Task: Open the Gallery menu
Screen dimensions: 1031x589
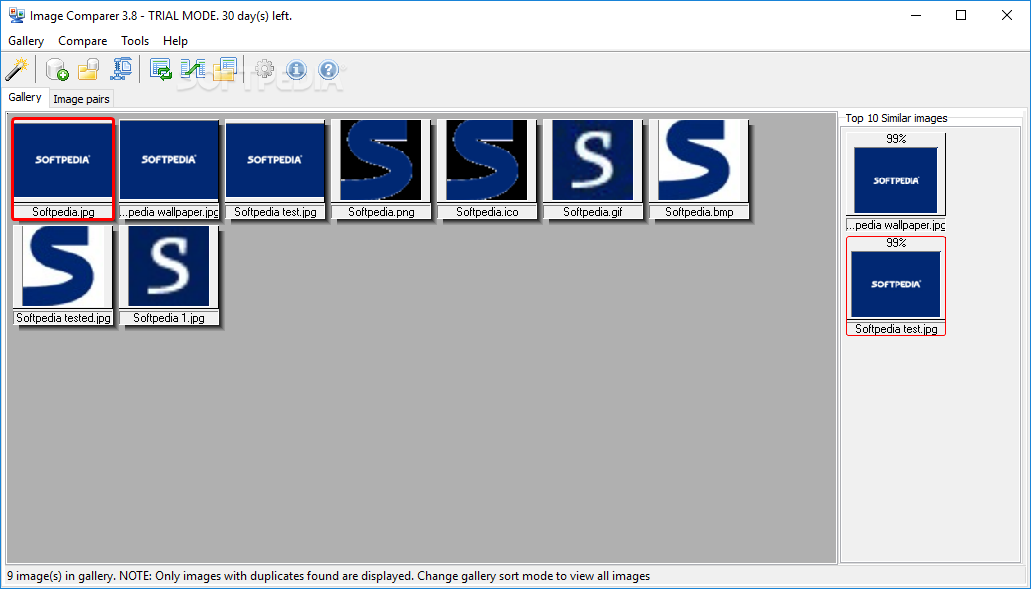Action: (26, 41)
